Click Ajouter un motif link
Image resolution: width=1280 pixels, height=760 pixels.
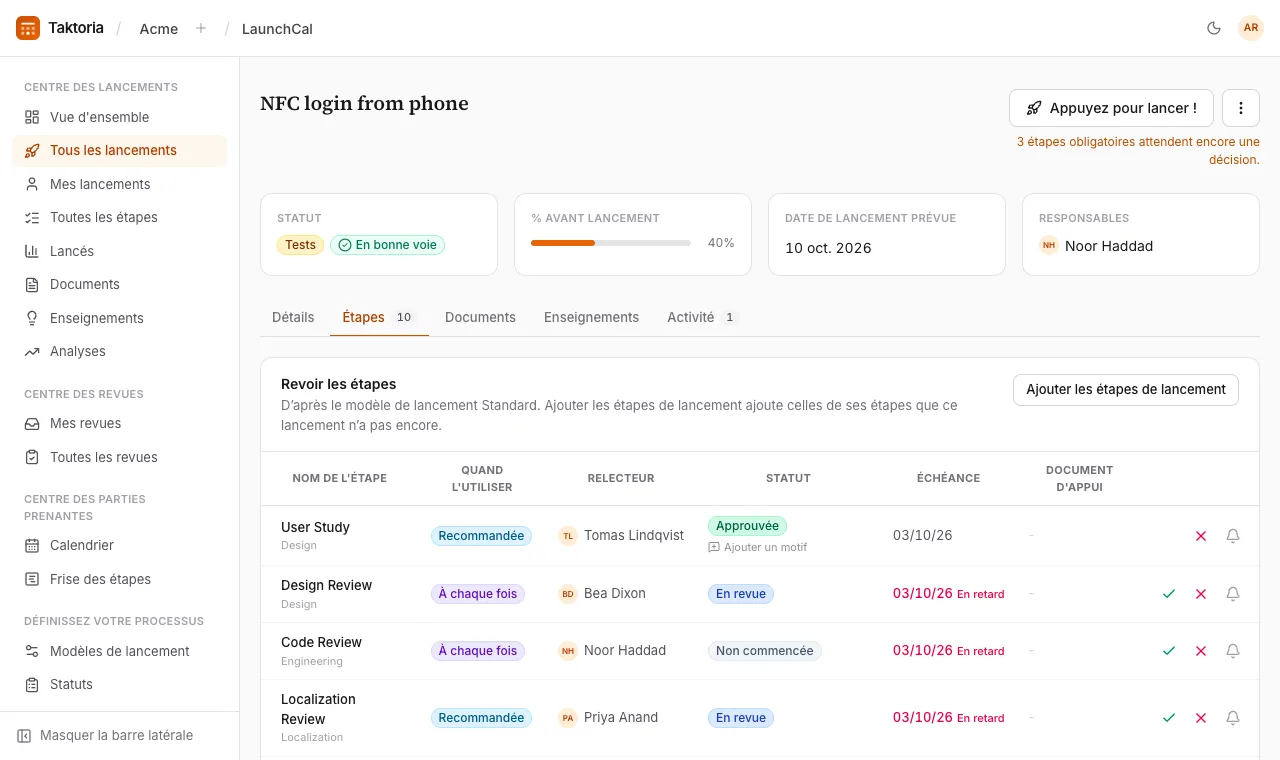click(757, 547)
